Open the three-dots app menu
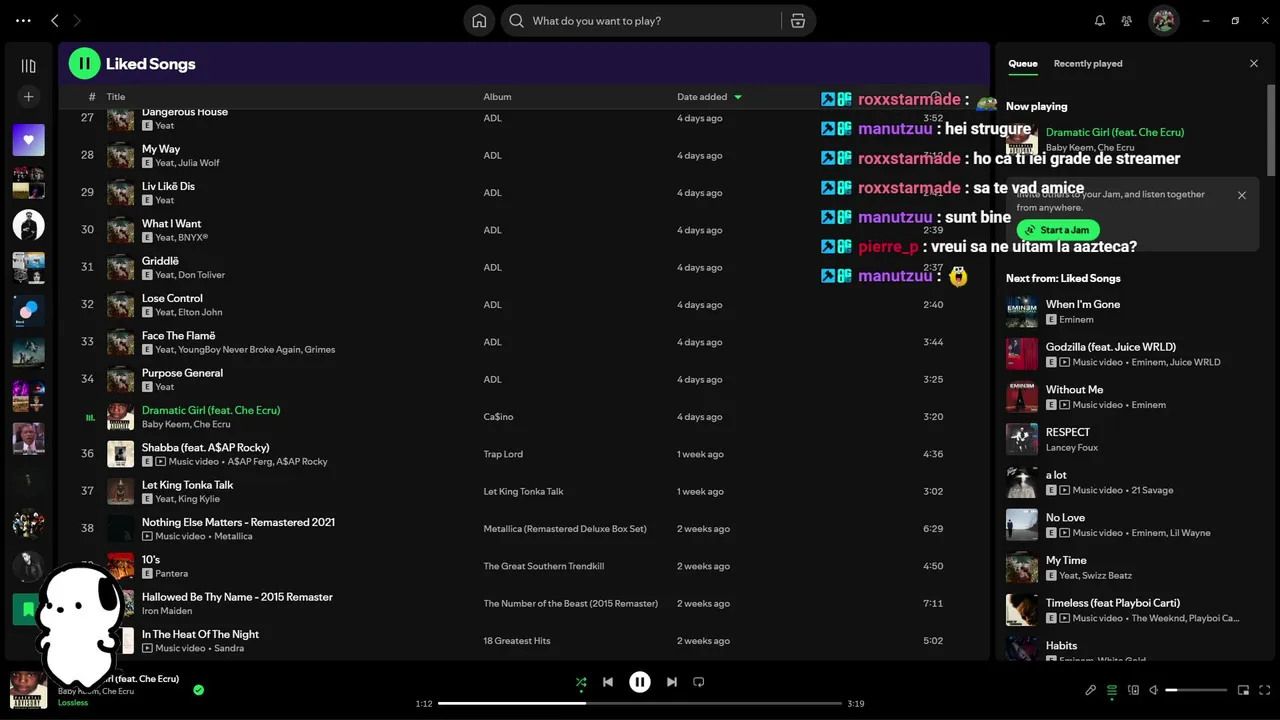1280x720 pixels. pos(23,20)
